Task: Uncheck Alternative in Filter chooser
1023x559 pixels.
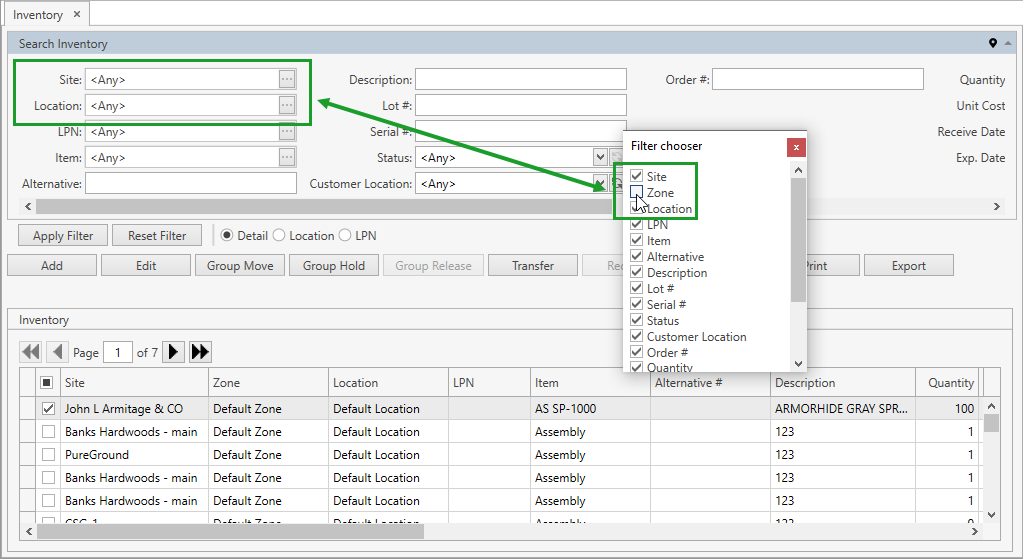Action: [636, 257]
